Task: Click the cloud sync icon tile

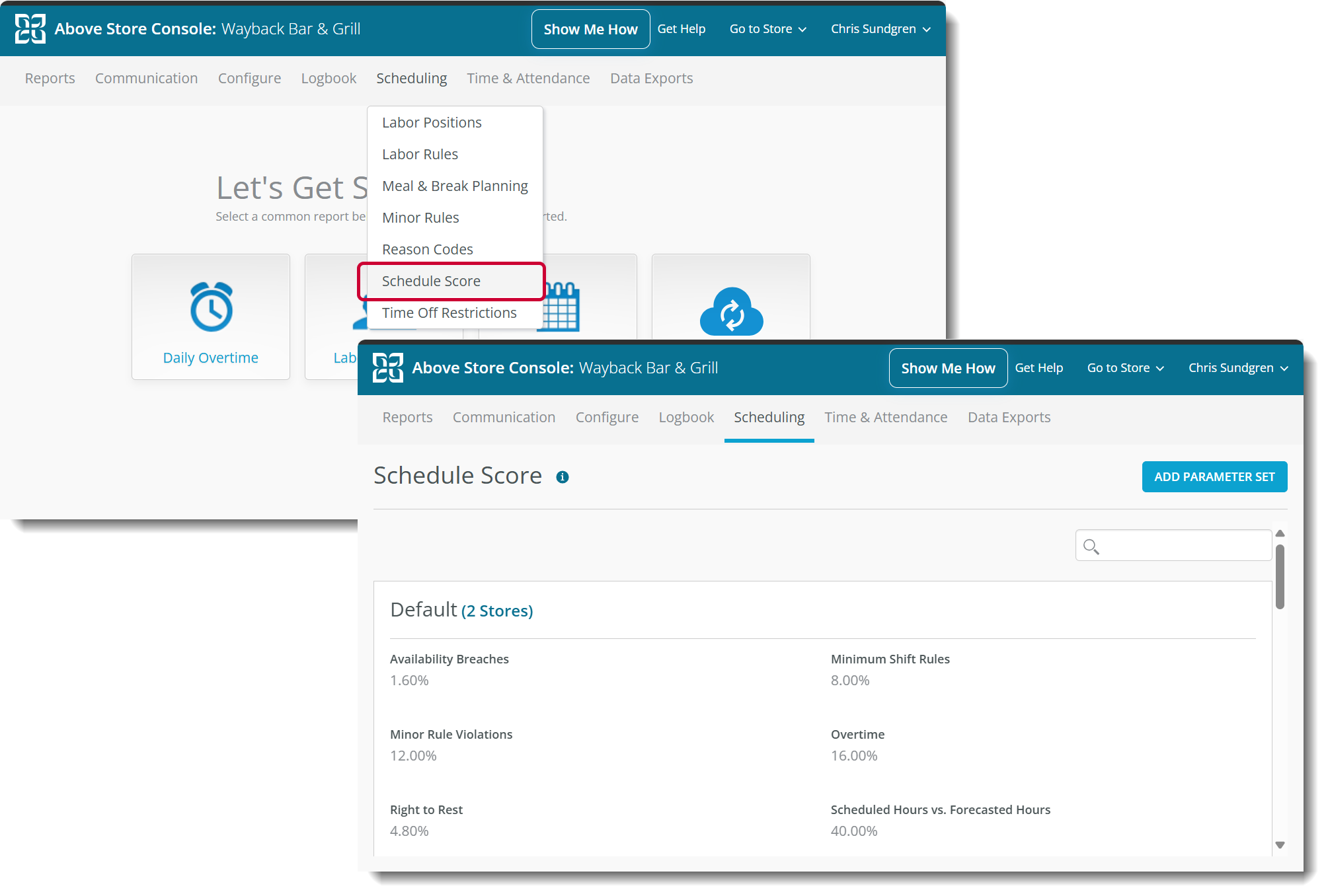Action: pyautogui.click(x=731, y=313)
